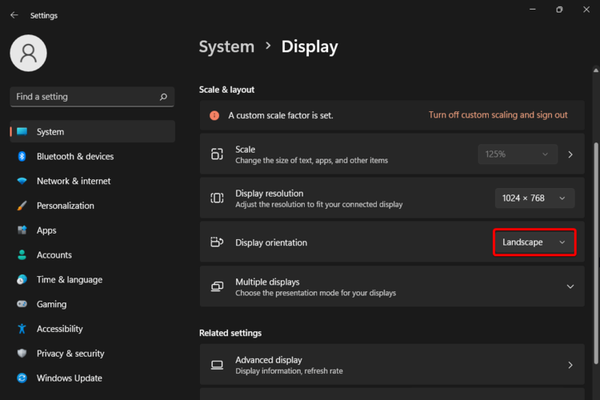Click the scrollbar up arrow
Image resolution: width=600 pixels, height=400 pixels.
click(596, 70)
